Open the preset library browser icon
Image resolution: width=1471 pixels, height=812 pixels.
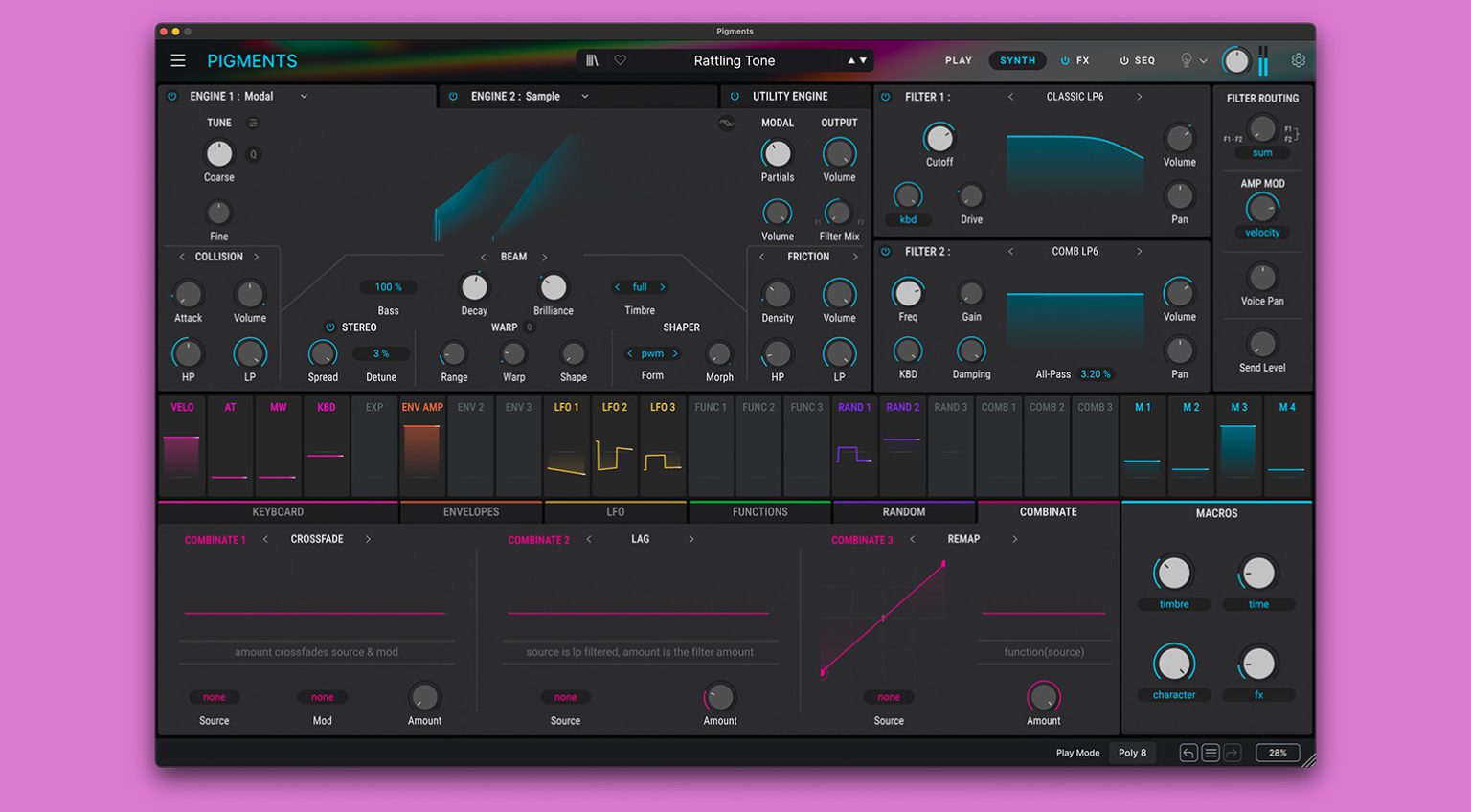click(x=591, y=59)
